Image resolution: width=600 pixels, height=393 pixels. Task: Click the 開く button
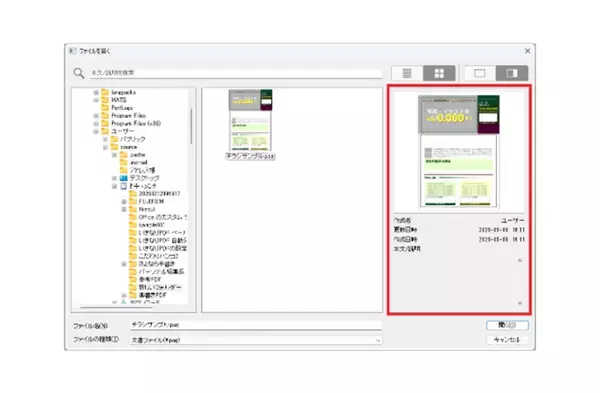coord(507,325)
